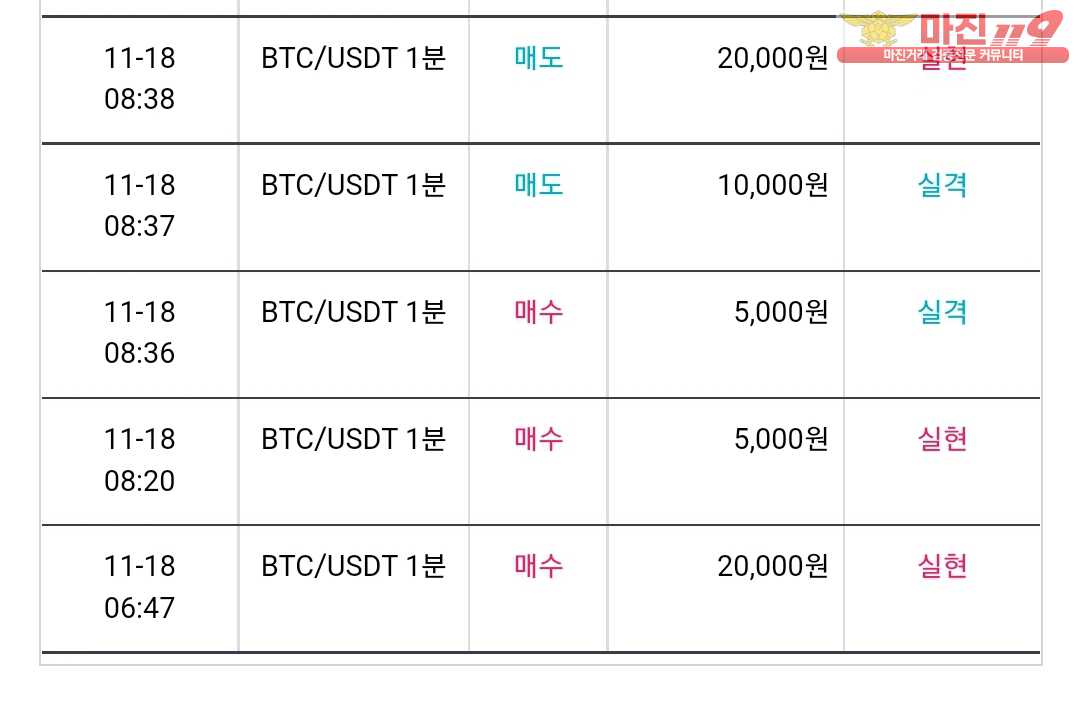Select 20,000원 amount in 06:47 row

click(x=772, y=566)
